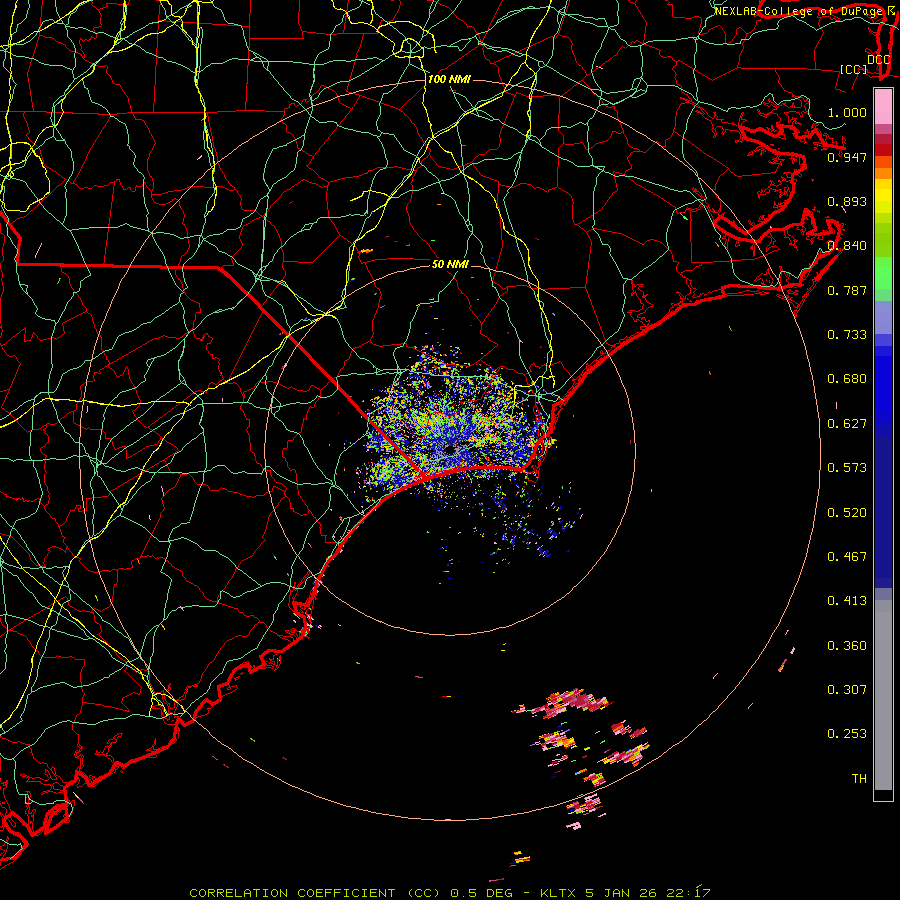This screenshot has height=900, width=900.
Task: Select the 0.733 scale value
Action: (x=847, y=335)
